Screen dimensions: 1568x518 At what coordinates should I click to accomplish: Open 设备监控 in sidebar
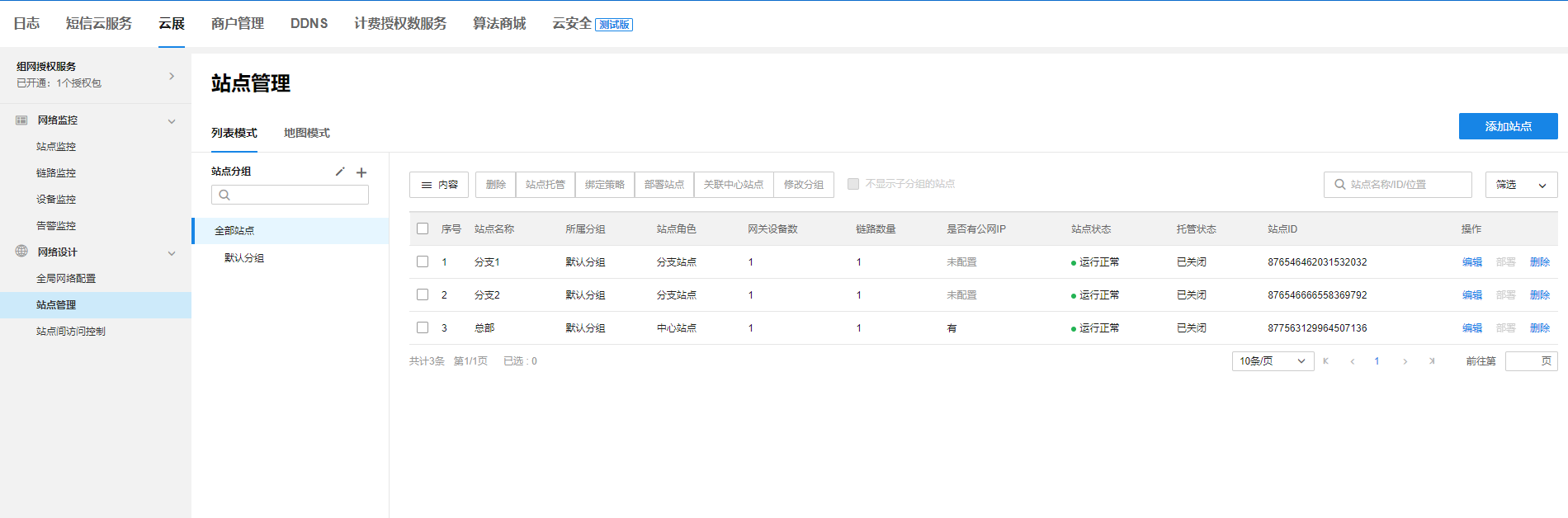click(x=56, y=199)
